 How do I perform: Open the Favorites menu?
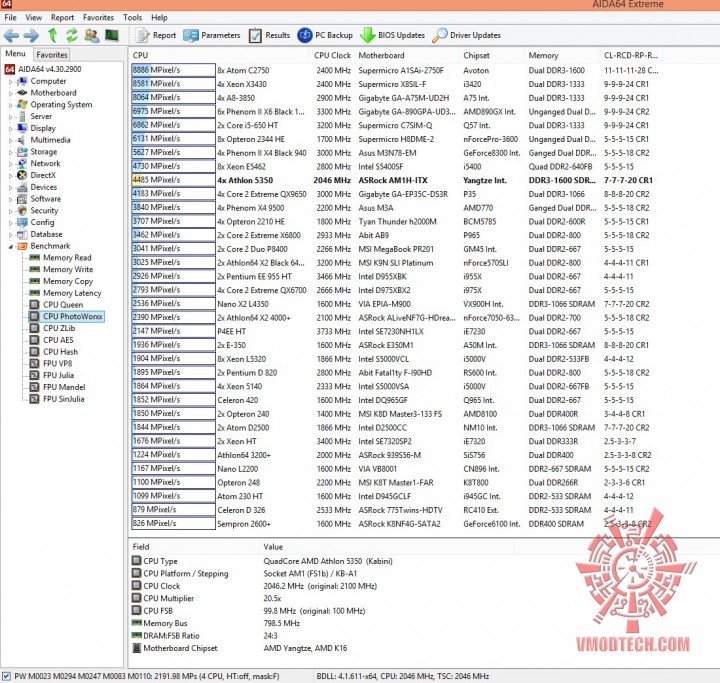98,17
